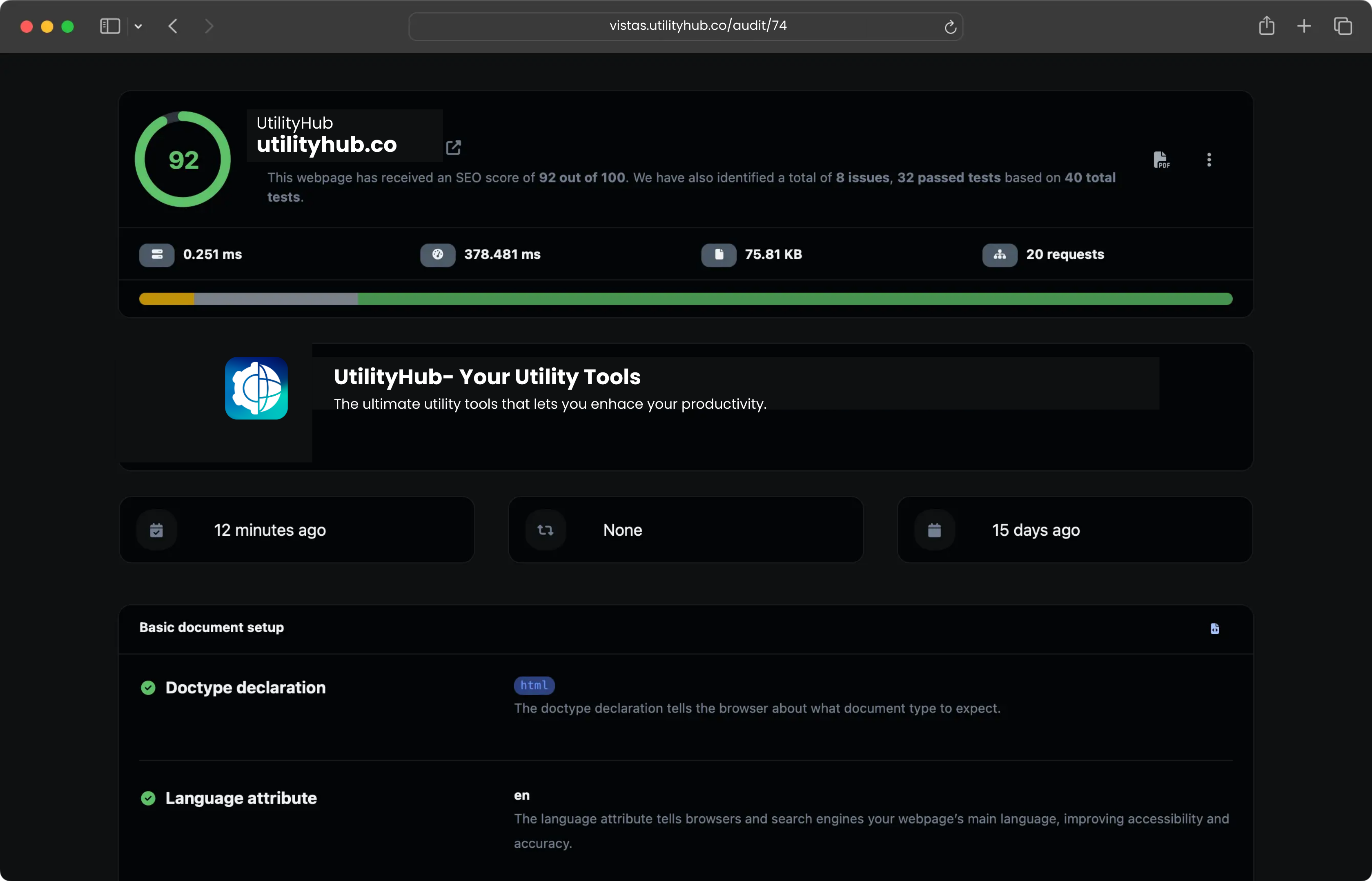1372x882 pixels.
Task: Click the server response time icon
Action: pyautogui.click(x=157, y=255)
